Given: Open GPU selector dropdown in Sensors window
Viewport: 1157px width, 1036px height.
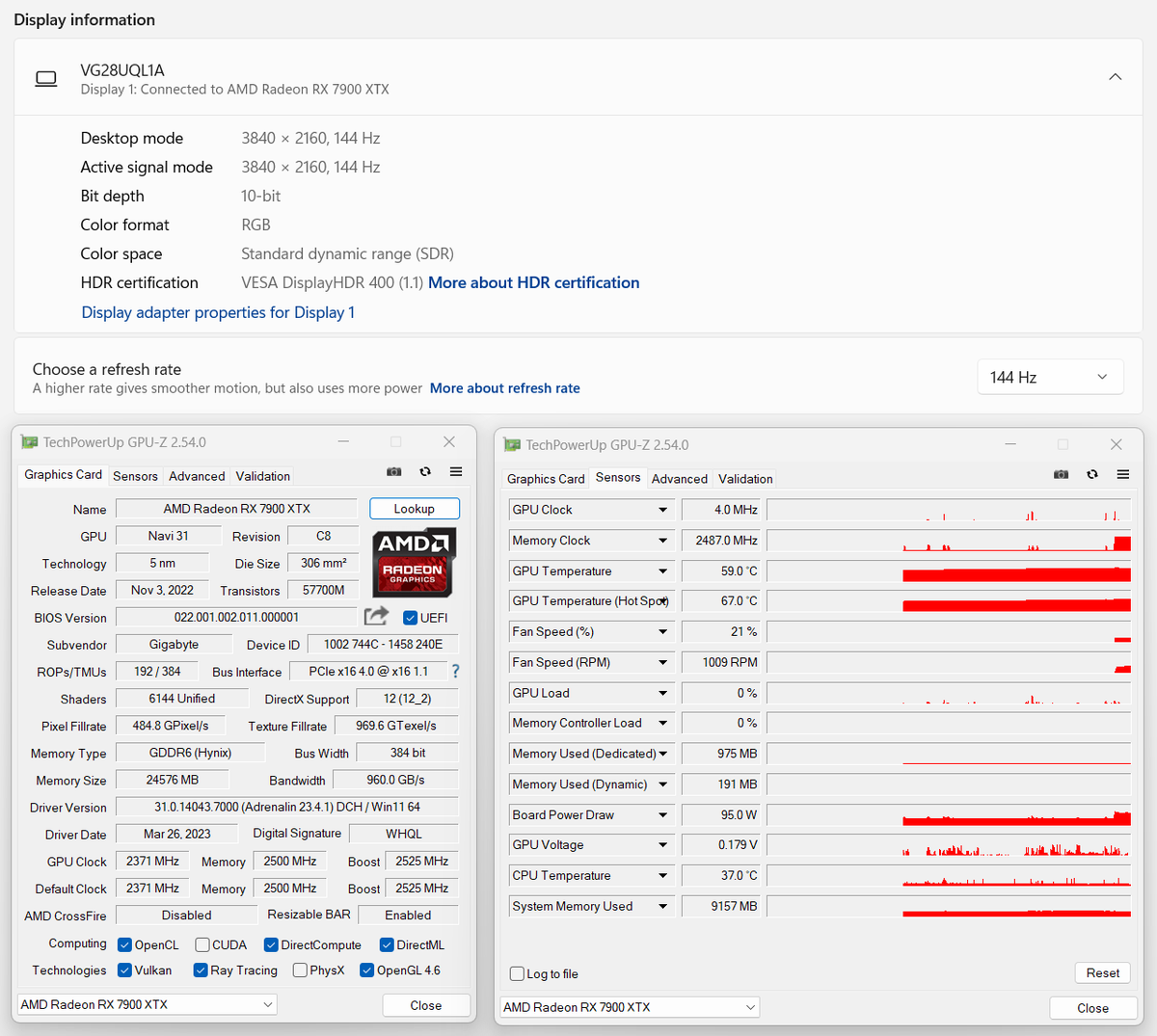Looking at the screenshot, I should pyautogui.click(x=630, y=1007).
